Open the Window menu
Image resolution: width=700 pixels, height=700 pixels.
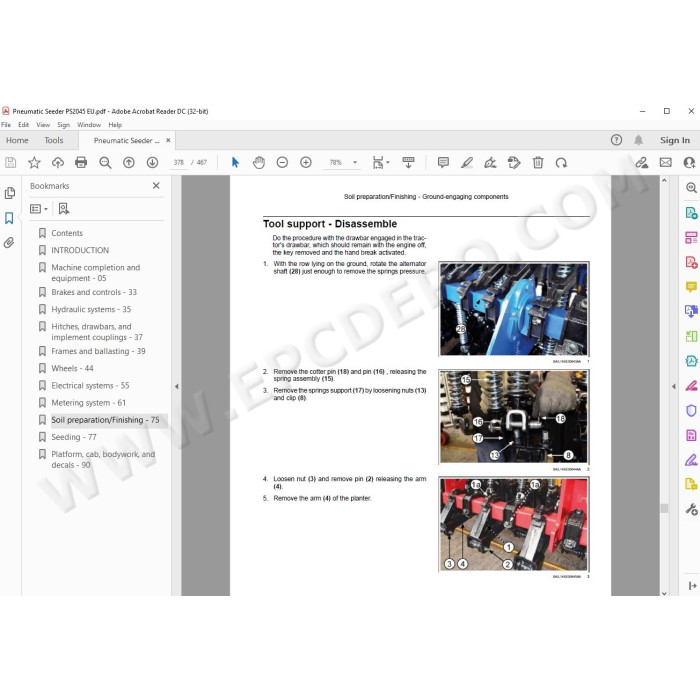click(89, 125)
